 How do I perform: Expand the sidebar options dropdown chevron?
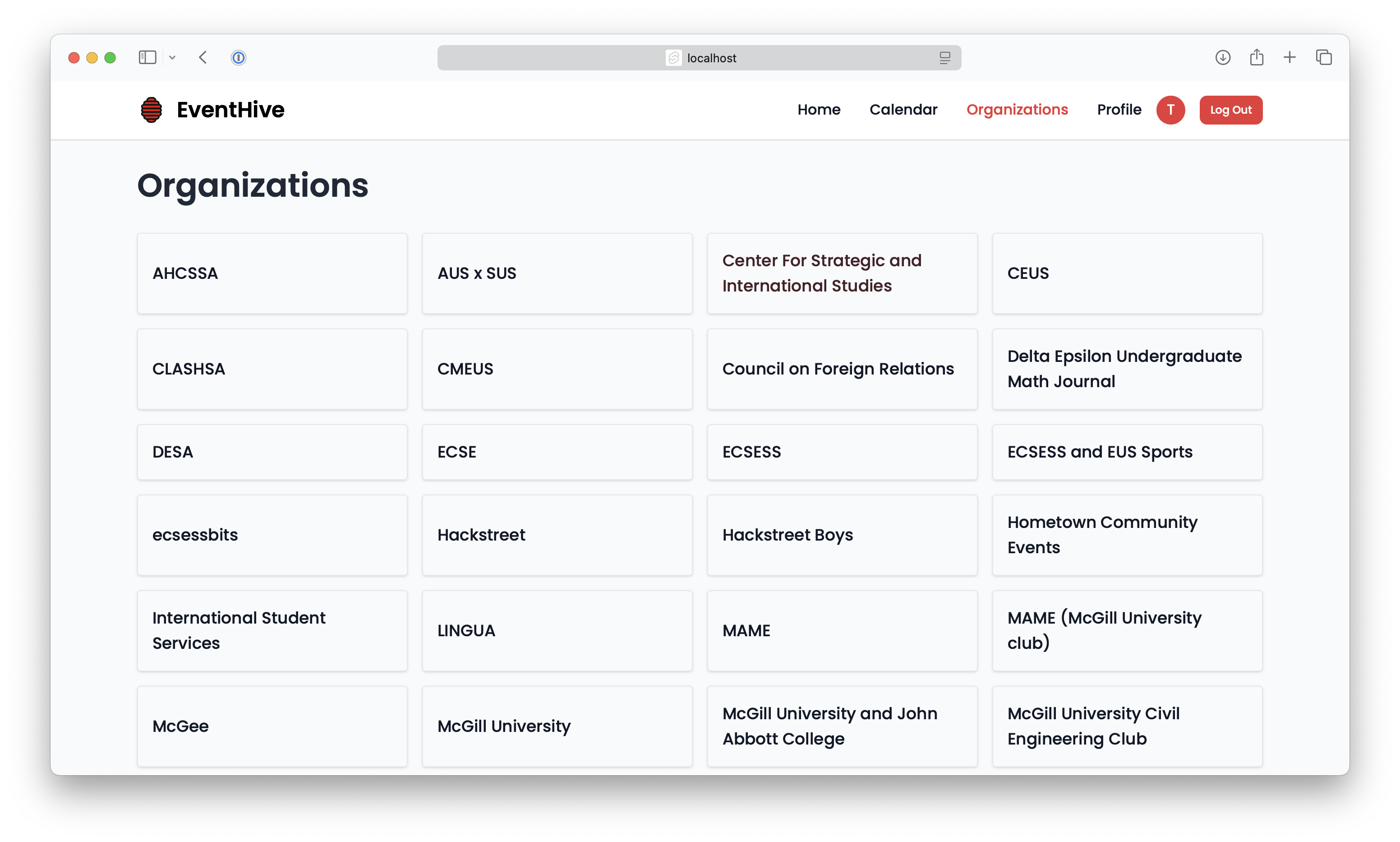click(172, 57)
